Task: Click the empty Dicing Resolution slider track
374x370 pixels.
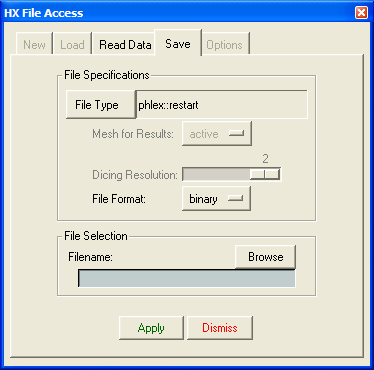Action: (x=217, y=174)
